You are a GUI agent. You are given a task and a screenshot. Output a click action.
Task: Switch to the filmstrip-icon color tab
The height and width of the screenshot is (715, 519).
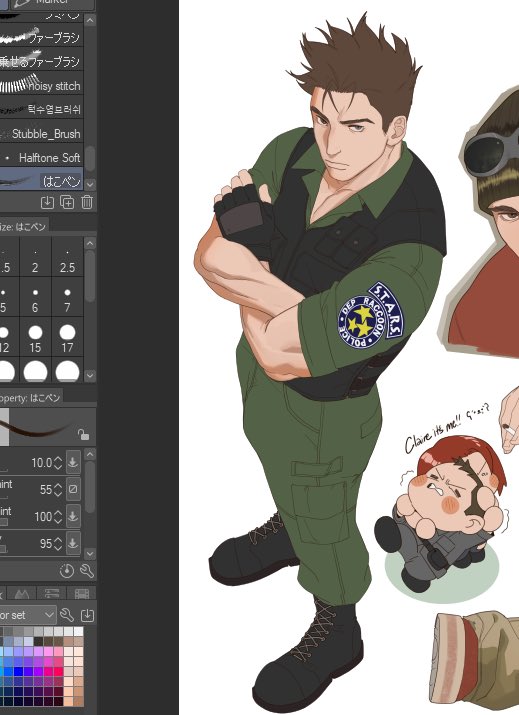click(x=82, y=593)
